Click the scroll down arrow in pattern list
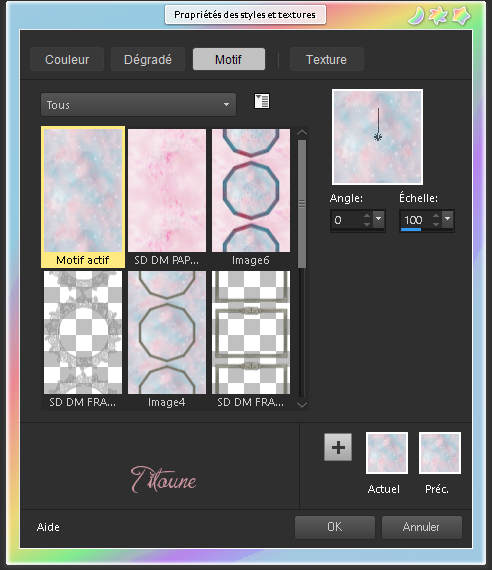The width and height of the screenshot is (492, 570). [x=302, y=404]
